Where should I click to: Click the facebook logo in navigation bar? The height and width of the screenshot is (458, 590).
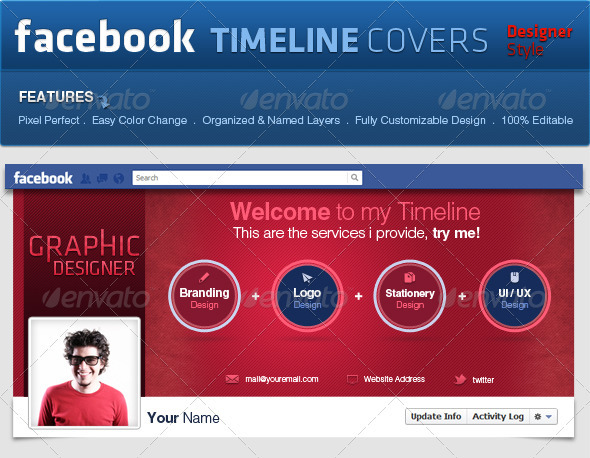(x=43, y=178)
